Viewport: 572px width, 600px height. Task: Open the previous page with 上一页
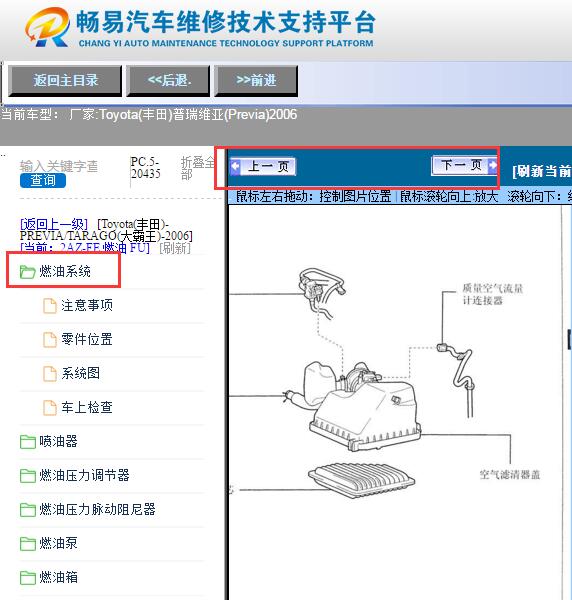(263, 167)
